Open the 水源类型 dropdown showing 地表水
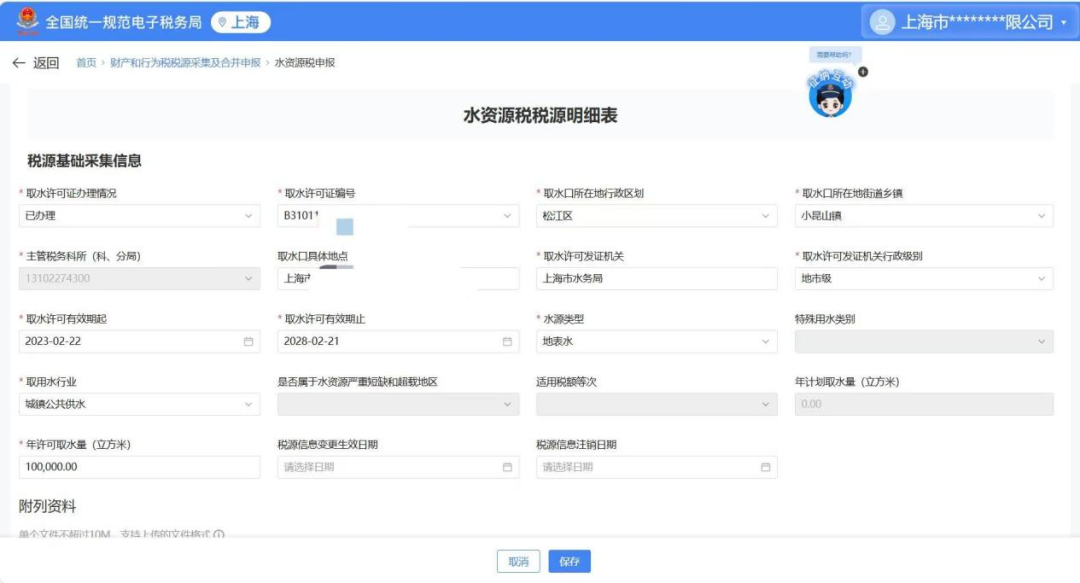Viewport: 1080px width, 583px height. pyautogui.click(x=764, y=341)
